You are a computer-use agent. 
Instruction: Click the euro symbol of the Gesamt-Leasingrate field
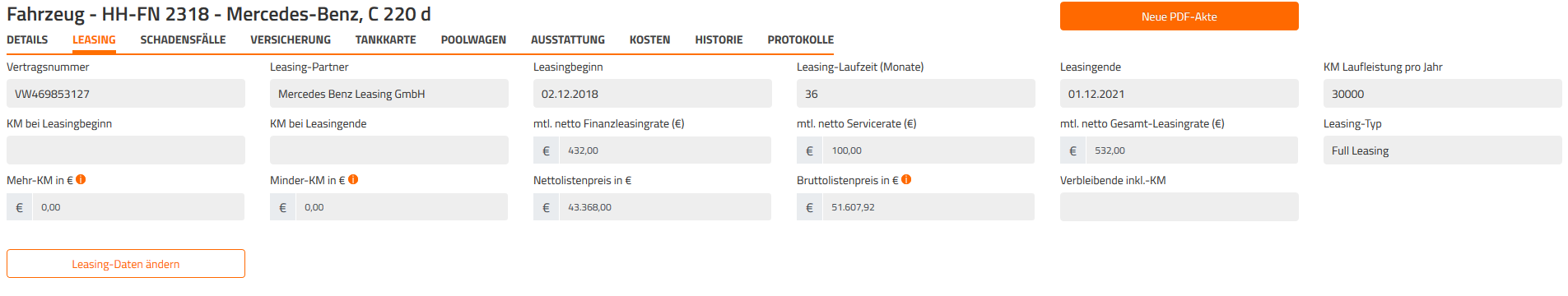(1072, 150)
